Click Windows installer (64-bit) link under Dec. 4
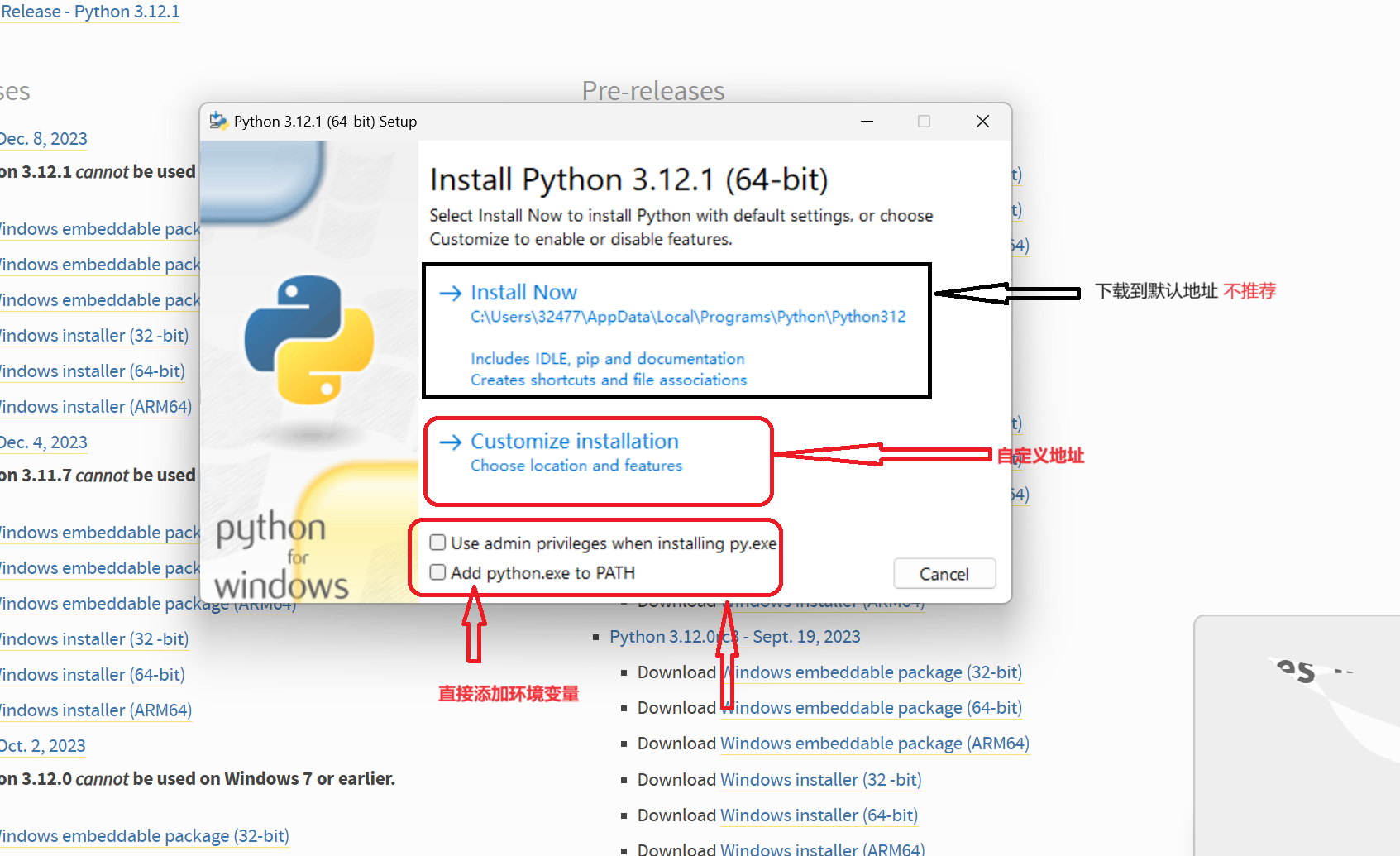Viewport: 1400px width, 856px height. click(x=93, y=675)
